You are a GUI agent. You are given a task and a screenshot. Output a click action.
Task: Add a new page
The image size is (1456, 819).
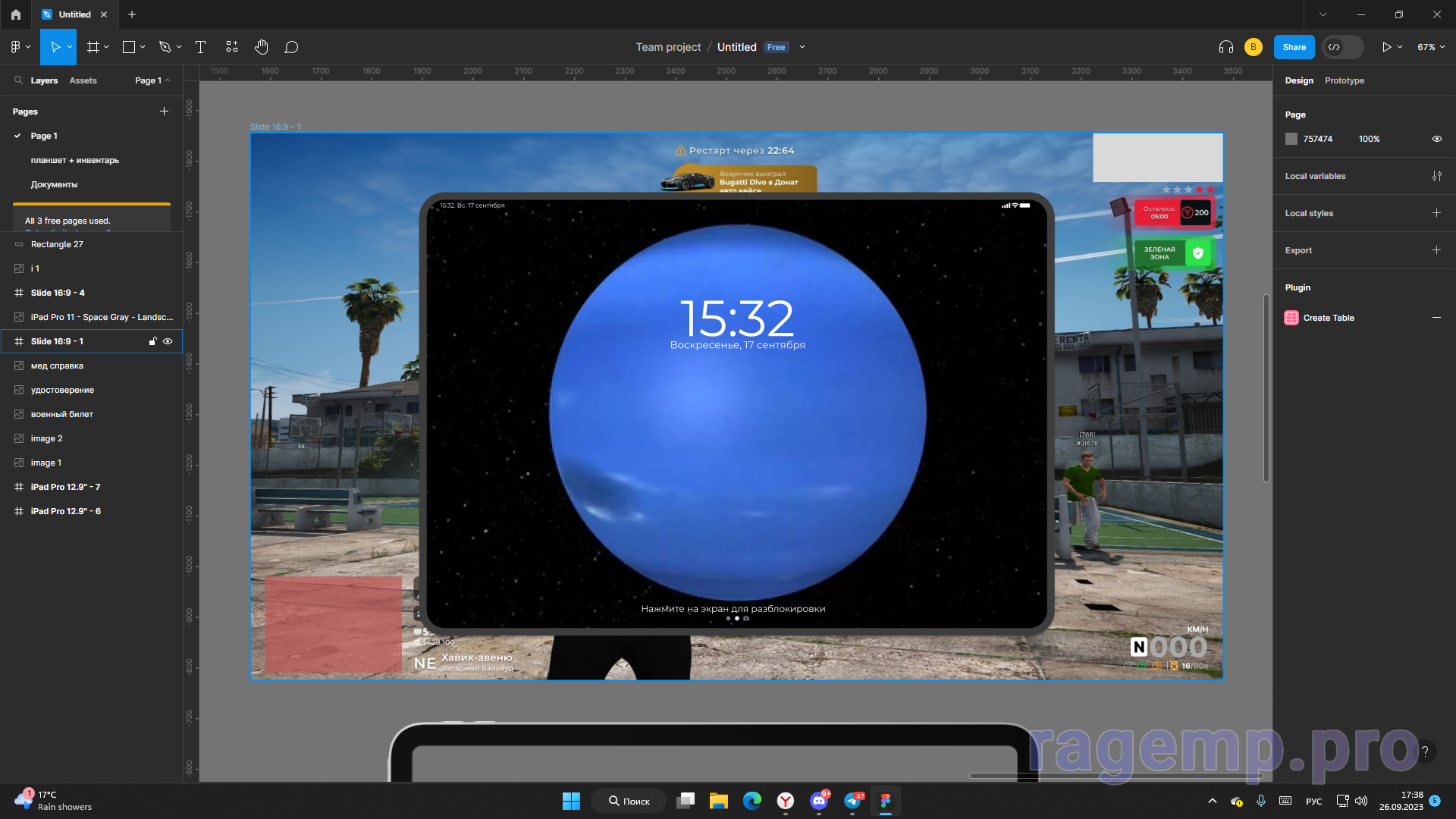point(164,111)
